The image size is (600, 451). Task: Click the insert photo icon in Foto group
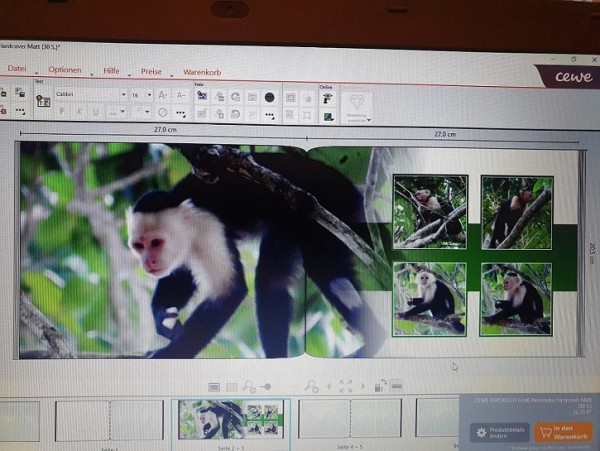[x=202, y=96]
